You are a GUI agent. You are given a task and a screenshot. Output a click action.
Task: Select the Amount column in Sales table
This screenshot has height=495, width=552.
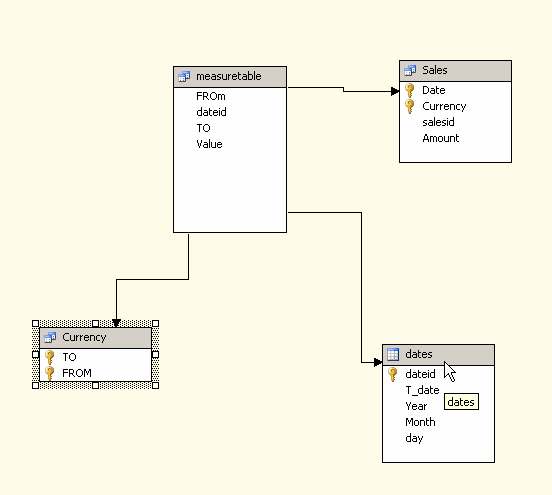pos(455,138)
